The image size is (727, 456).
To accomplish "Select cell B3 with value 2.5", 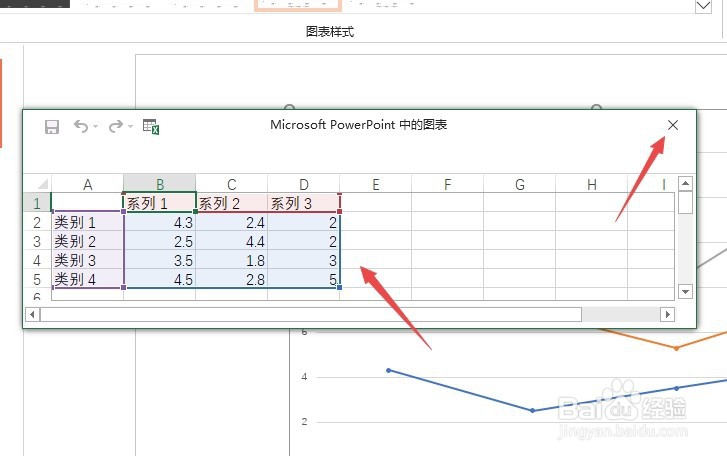I will click(159, 241).
